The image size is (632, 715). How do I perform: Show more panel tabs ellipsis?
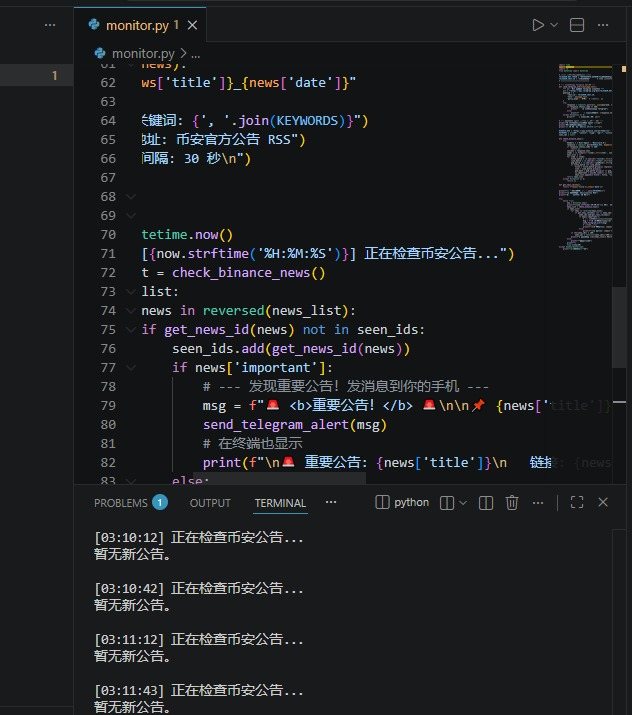pyautogui.click(x=331, y=502)
